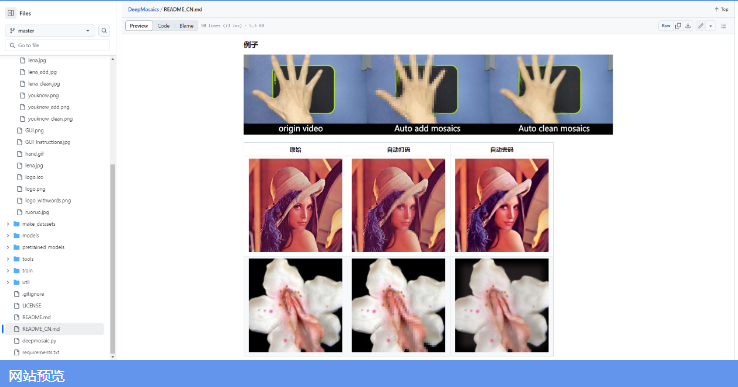The height and width of the screenshot is (387, 738).
Task: Open the outline list icon
Action: (723, 26)
